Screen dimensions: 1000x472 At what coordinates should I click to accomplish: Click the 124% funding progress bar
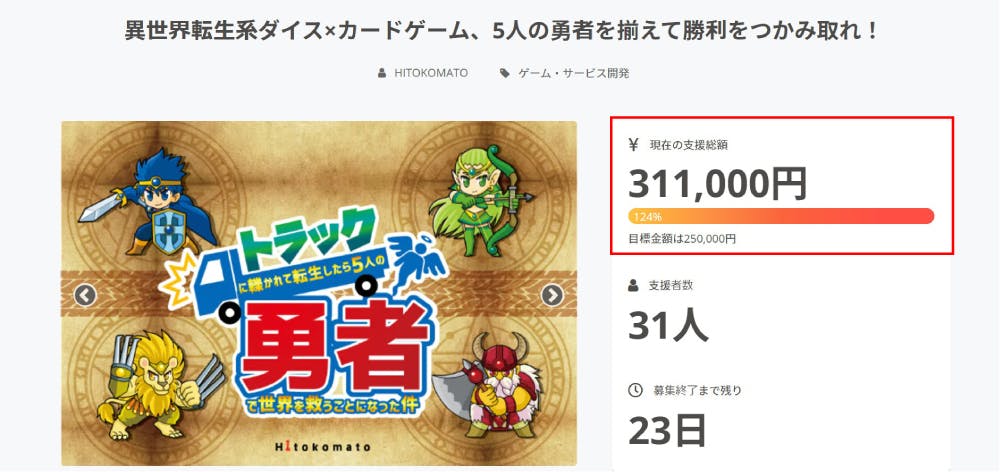click(x=781, y=216)
